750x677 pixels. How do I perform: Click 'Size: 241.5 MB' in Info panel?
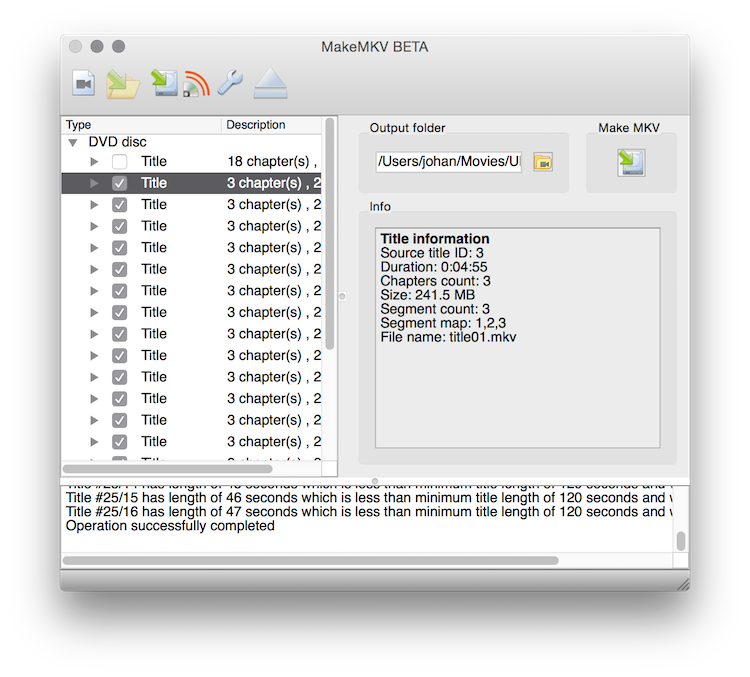pos(428,295)
